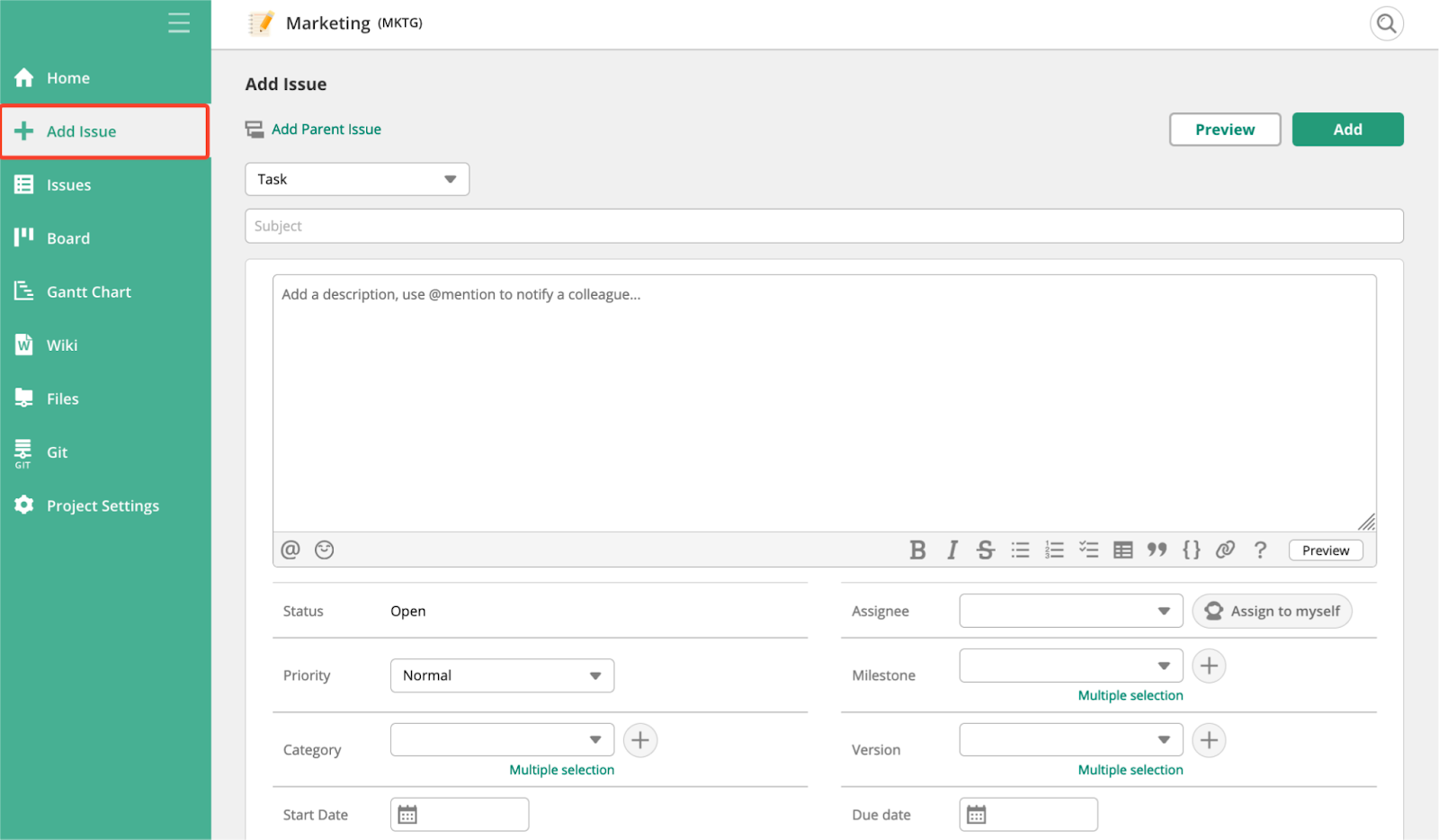Insert code block with curly braces icon
1439x840 pixels.
coord(1192,550)
